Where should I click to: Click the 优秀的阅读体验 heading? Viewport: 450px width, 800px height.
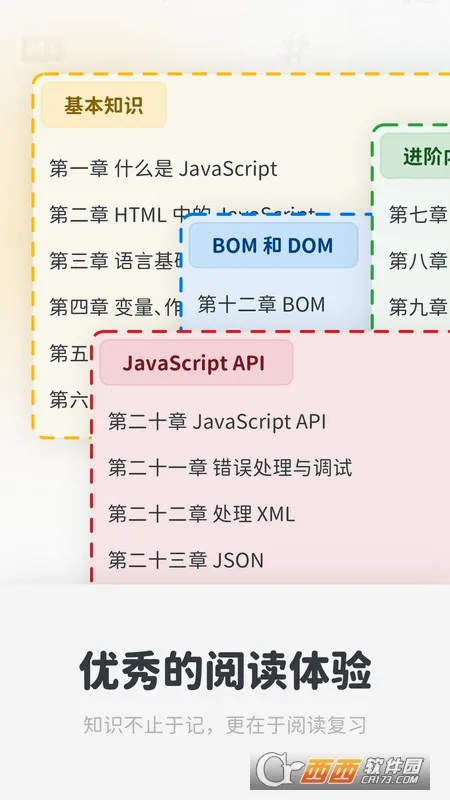[225, 670]
